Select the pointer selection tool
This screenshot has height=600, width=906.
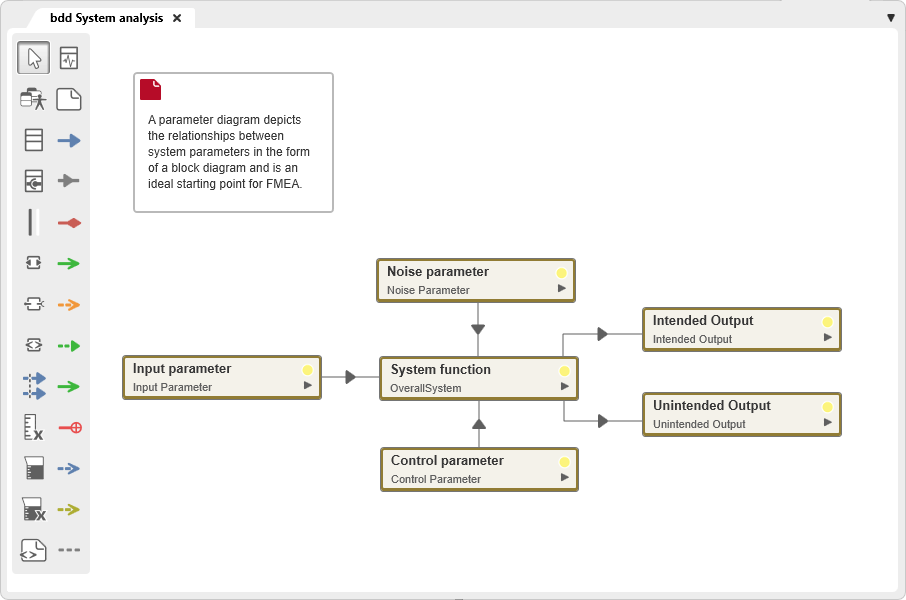(x=34, y=58)
